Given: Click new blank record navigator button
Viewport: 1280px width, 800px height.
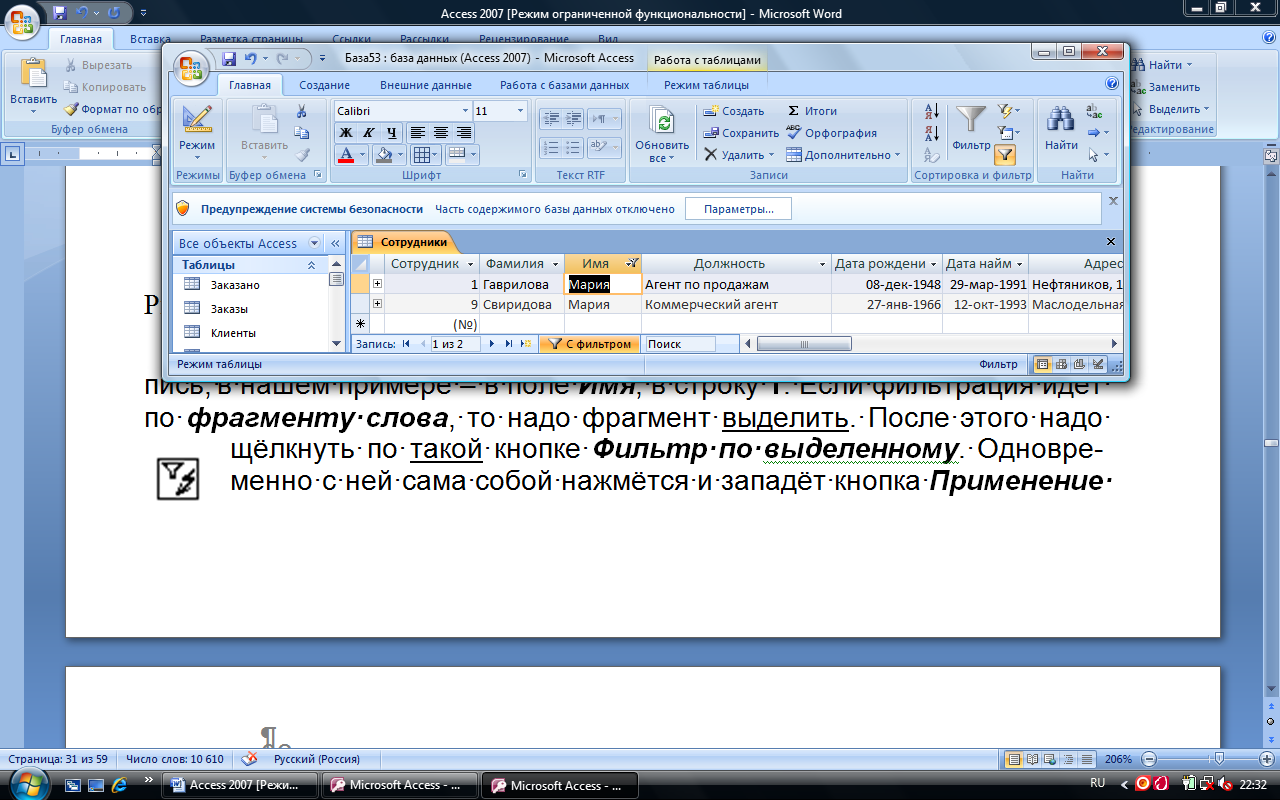Looking at the screenshot, I should 526,344.
